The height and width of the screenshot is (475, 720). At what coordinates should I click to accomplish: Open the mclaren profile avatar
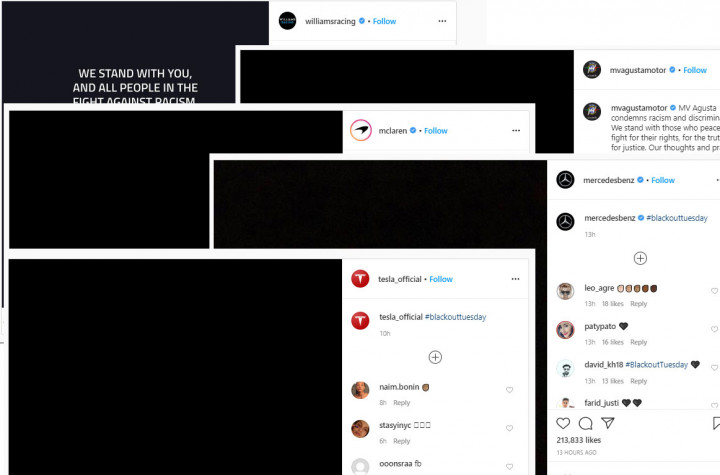361,130
